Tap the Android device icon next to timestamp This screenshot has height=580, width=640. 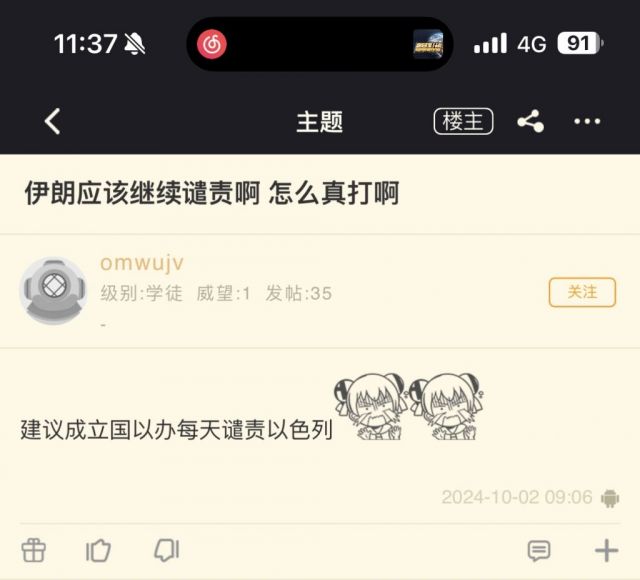coord(610,498)
